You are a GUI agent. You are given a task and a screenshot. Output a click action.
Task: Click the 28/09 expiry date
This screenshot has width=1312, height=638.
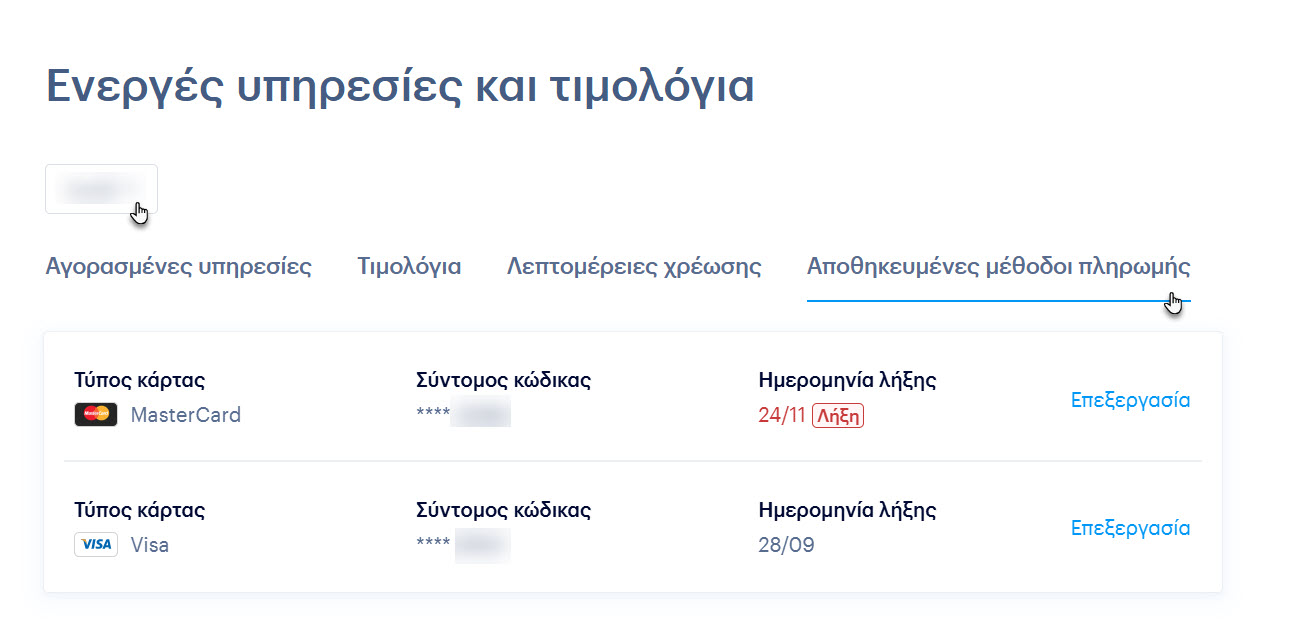point(786,546)
